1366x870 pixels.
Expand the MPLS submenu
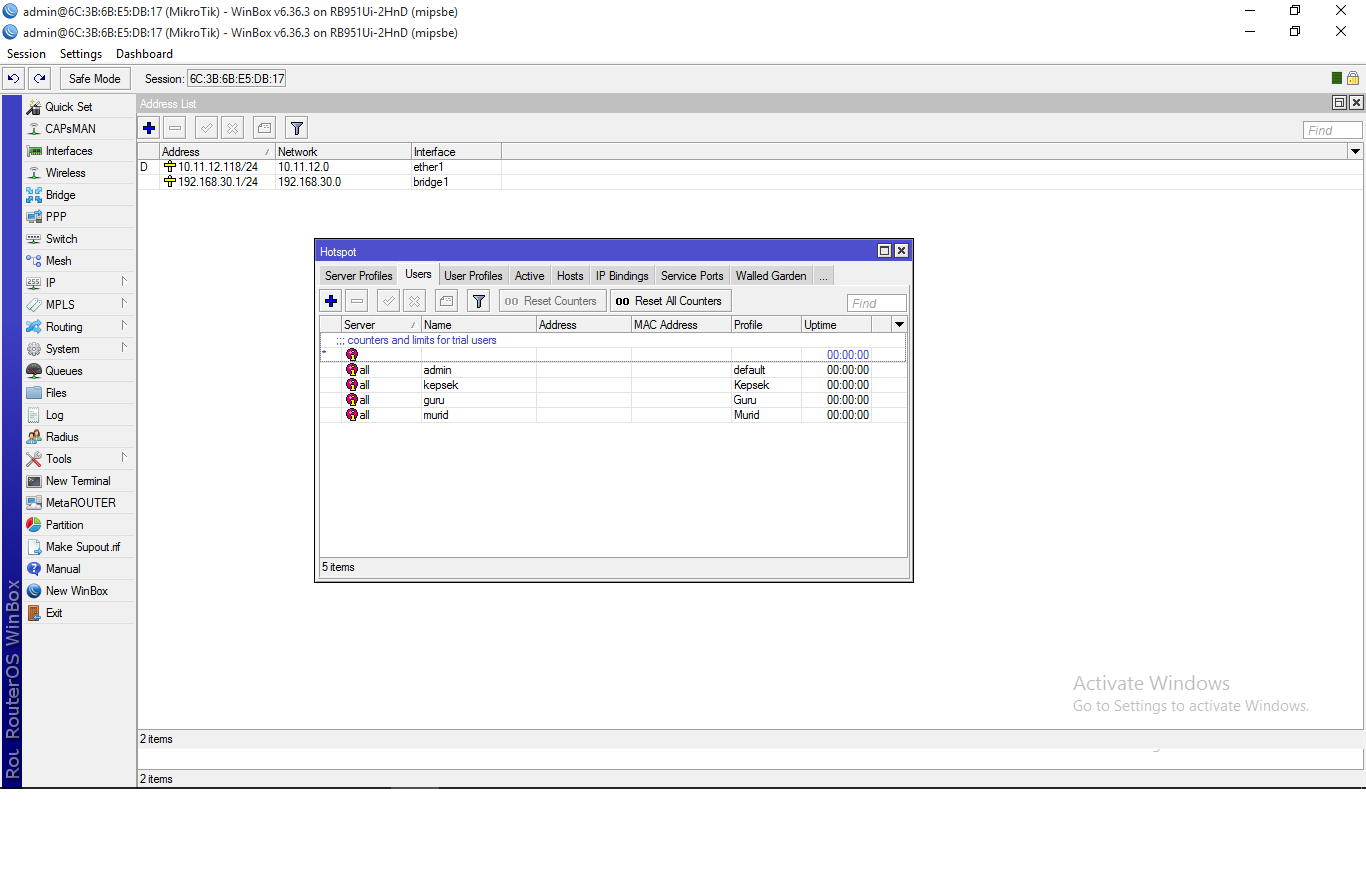click(x=79, y=305)
